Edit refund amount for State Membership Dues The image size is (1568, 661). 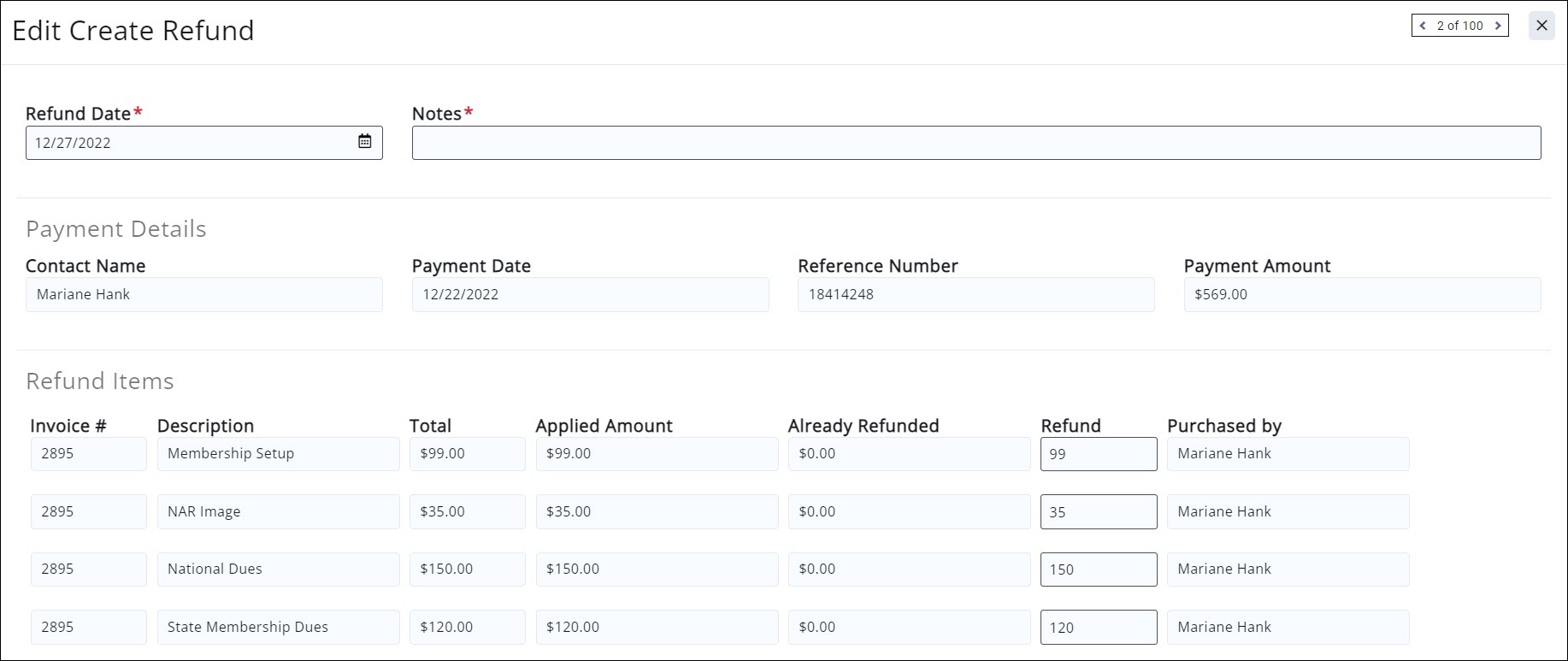click(x=1098, y=628)
